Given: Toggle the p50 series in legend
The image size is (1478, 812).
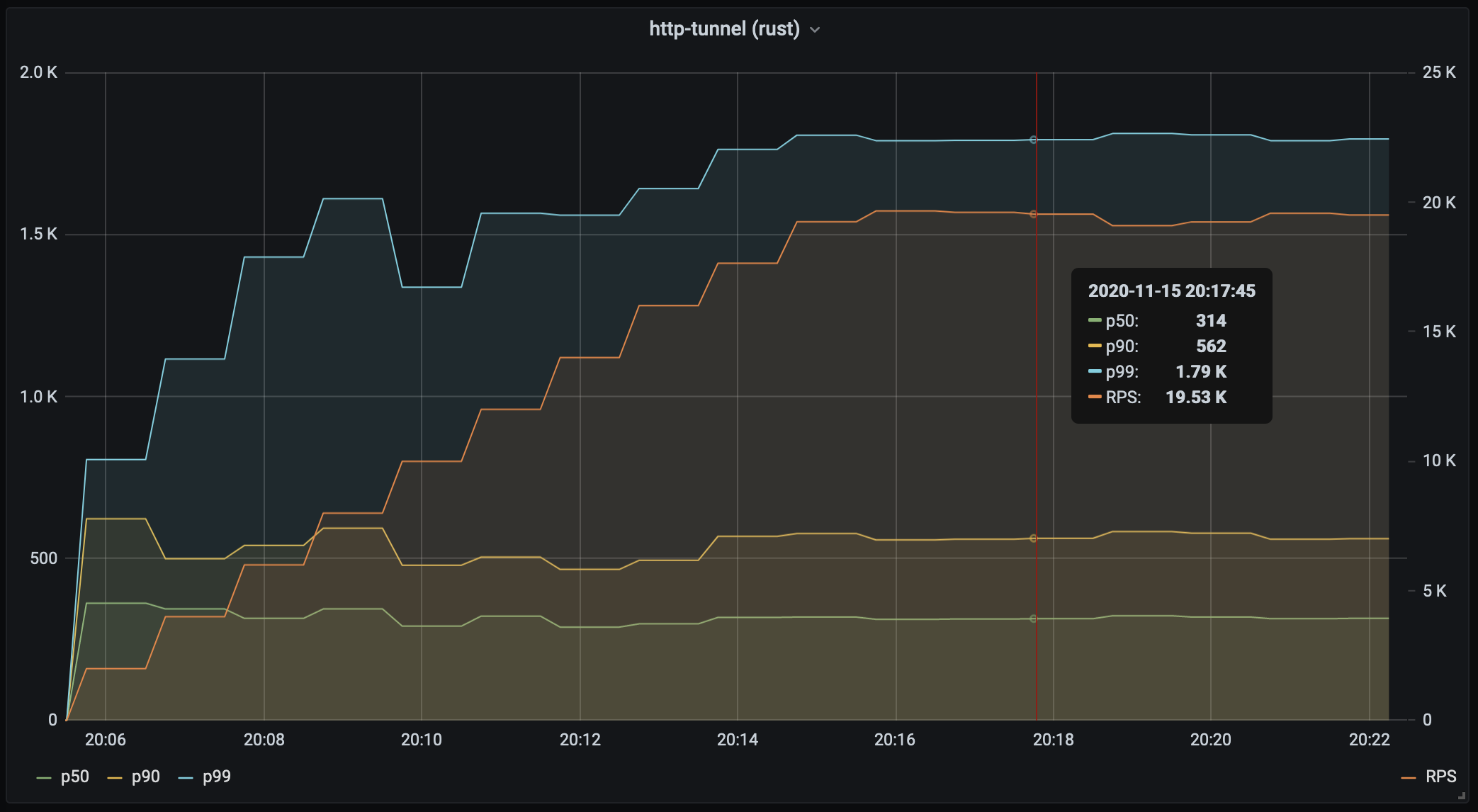Looking at the screenshot, I should [x=74, y=777].
